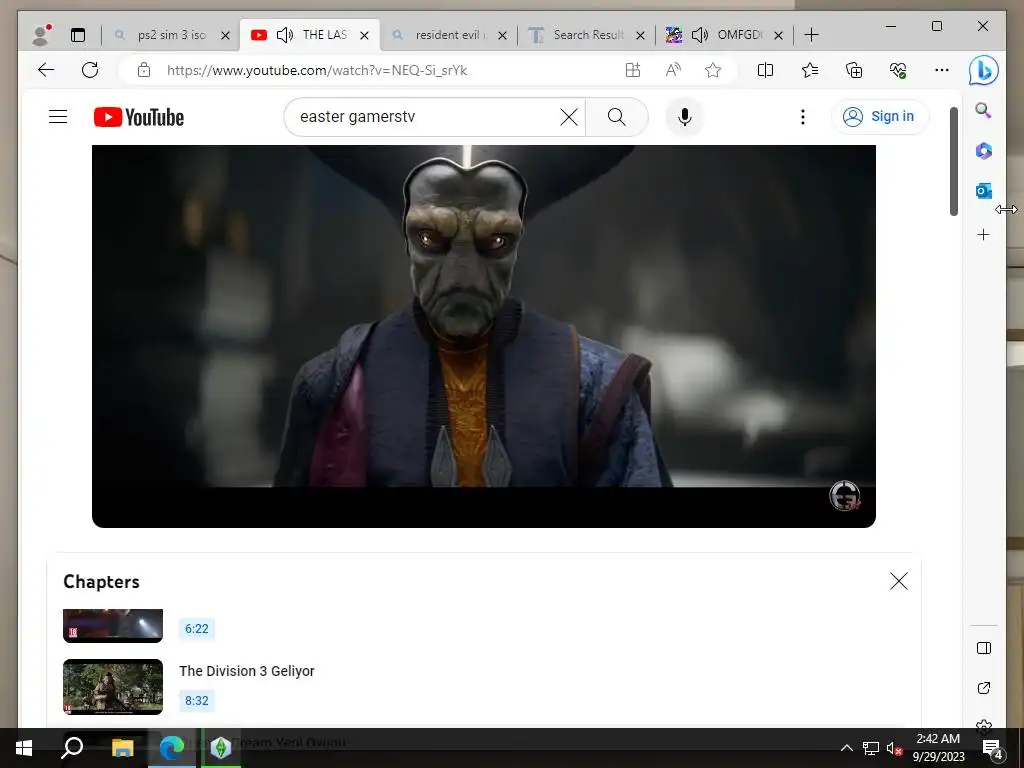Viewport: 1024px width, 768px height.
Task: Add this page to favorites star
Action: (x=713, y=70)
